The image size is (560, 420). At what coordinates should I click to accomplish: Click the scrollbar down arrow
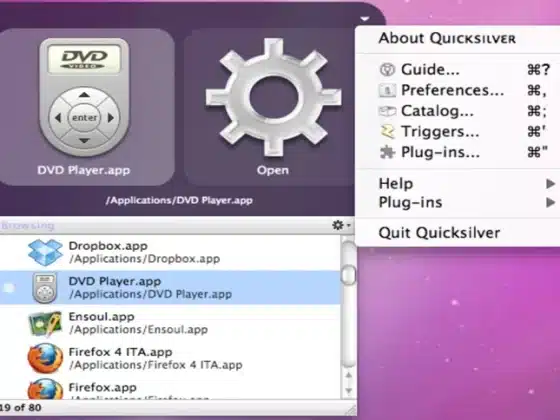349,391
